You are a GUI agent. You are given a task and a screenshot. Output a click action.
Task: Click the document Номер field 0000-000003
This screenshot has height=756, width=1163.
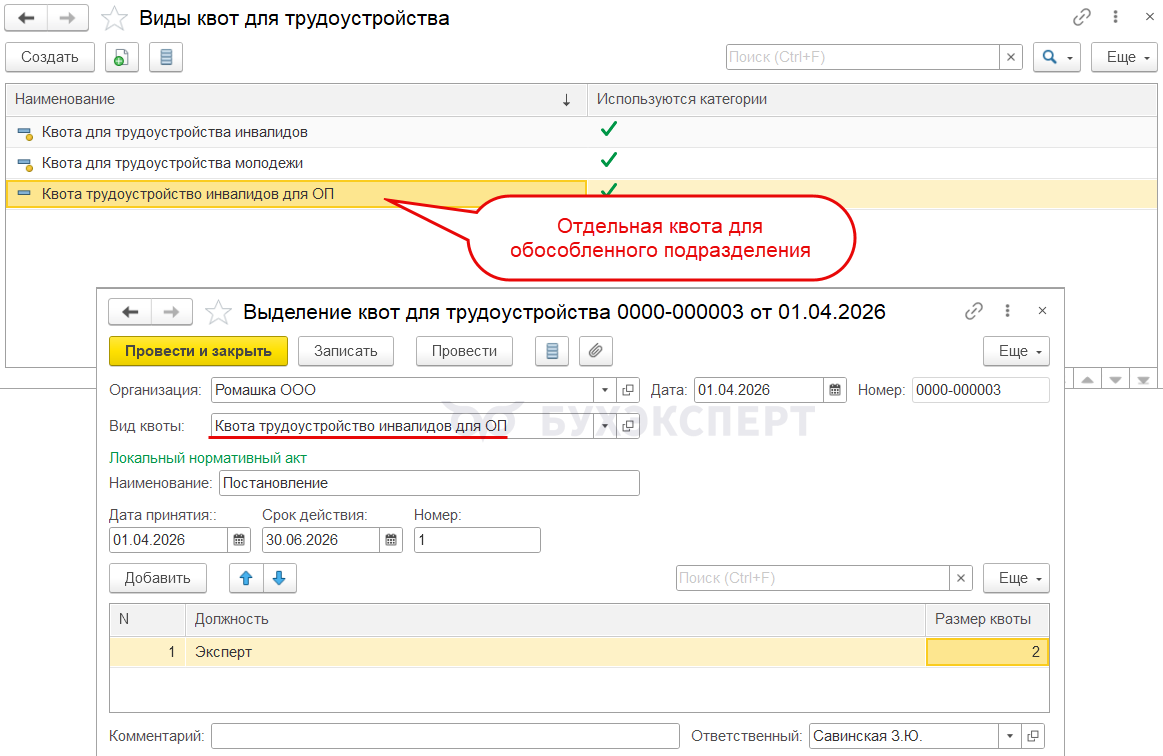981,390
